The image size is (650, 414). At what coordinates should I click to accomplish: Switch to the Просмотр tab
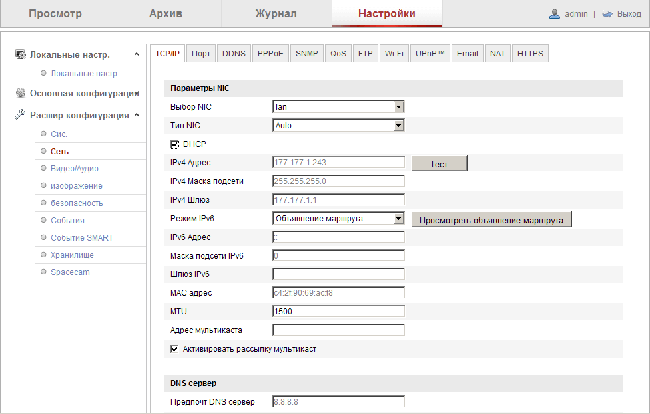point(55,13)
